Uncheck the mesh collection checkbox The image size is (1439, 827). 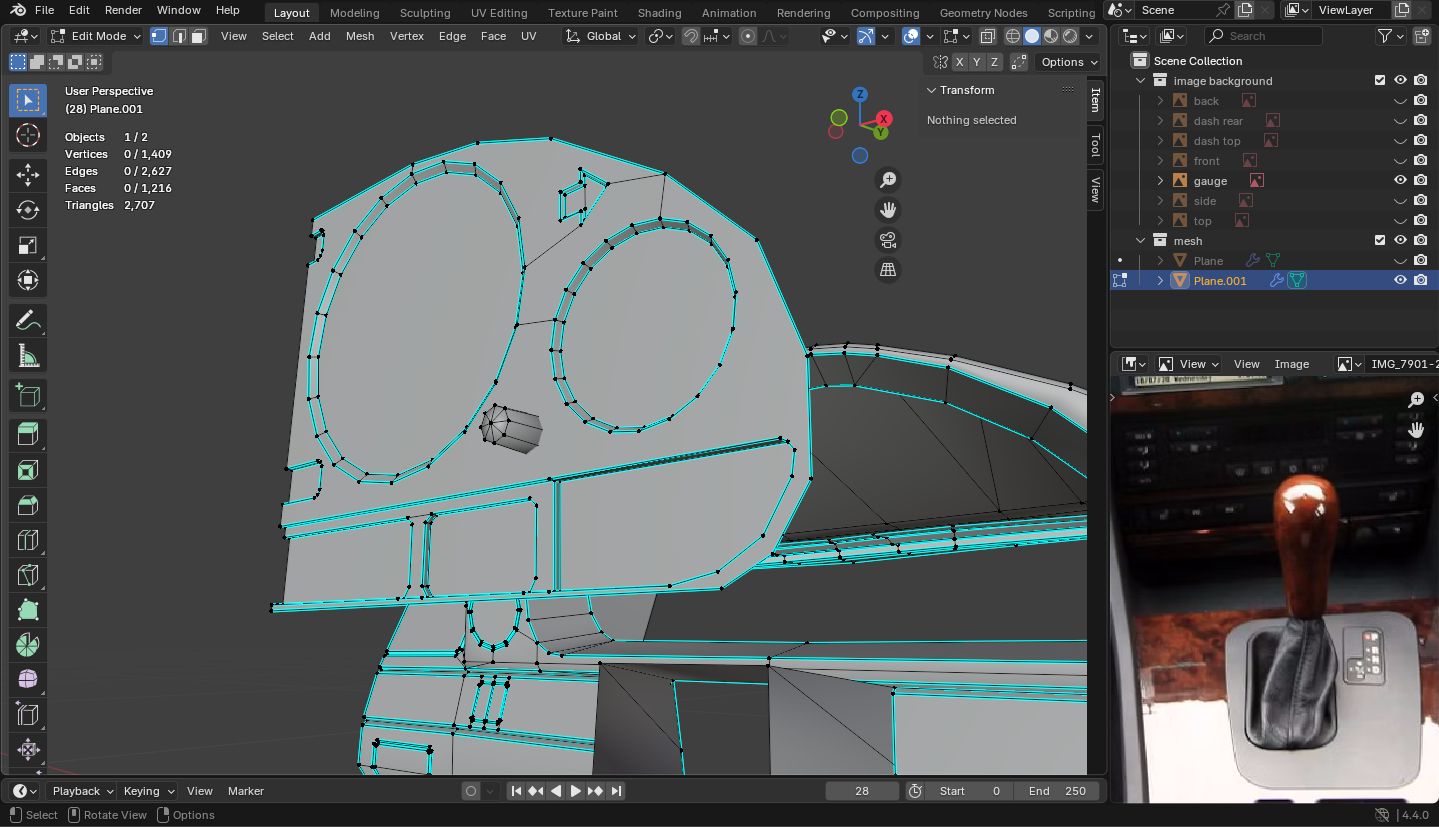coord(1380,241)
